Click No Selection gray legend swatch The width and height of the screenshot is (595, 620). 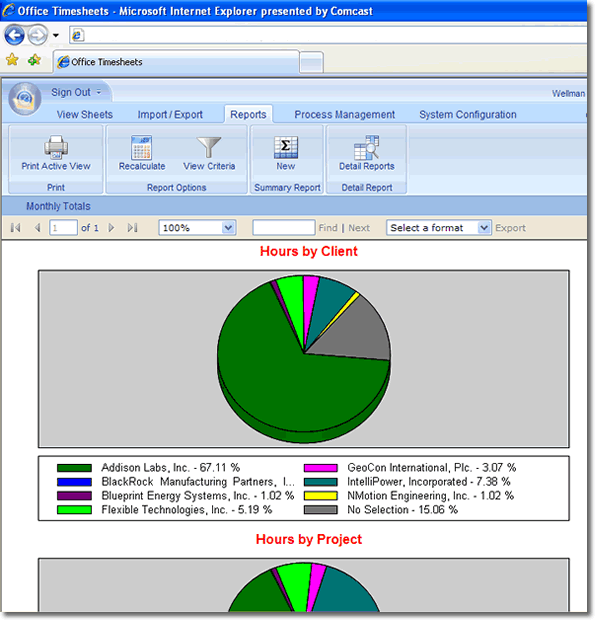321,510
